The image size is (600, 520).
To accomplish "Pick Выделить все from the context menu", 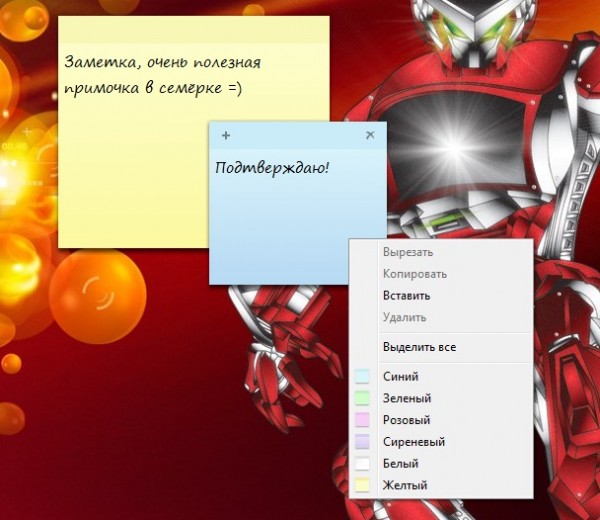I will pos(441,347).
